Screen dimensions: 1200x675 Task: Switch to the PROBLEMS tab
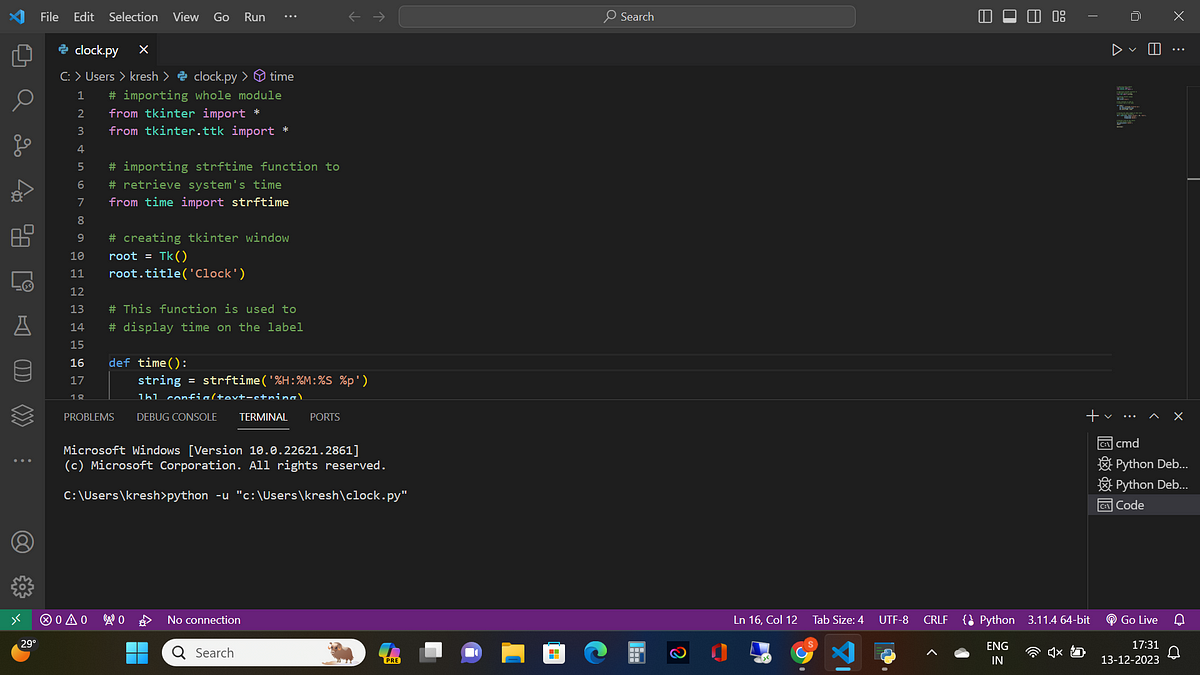point(89,417)
